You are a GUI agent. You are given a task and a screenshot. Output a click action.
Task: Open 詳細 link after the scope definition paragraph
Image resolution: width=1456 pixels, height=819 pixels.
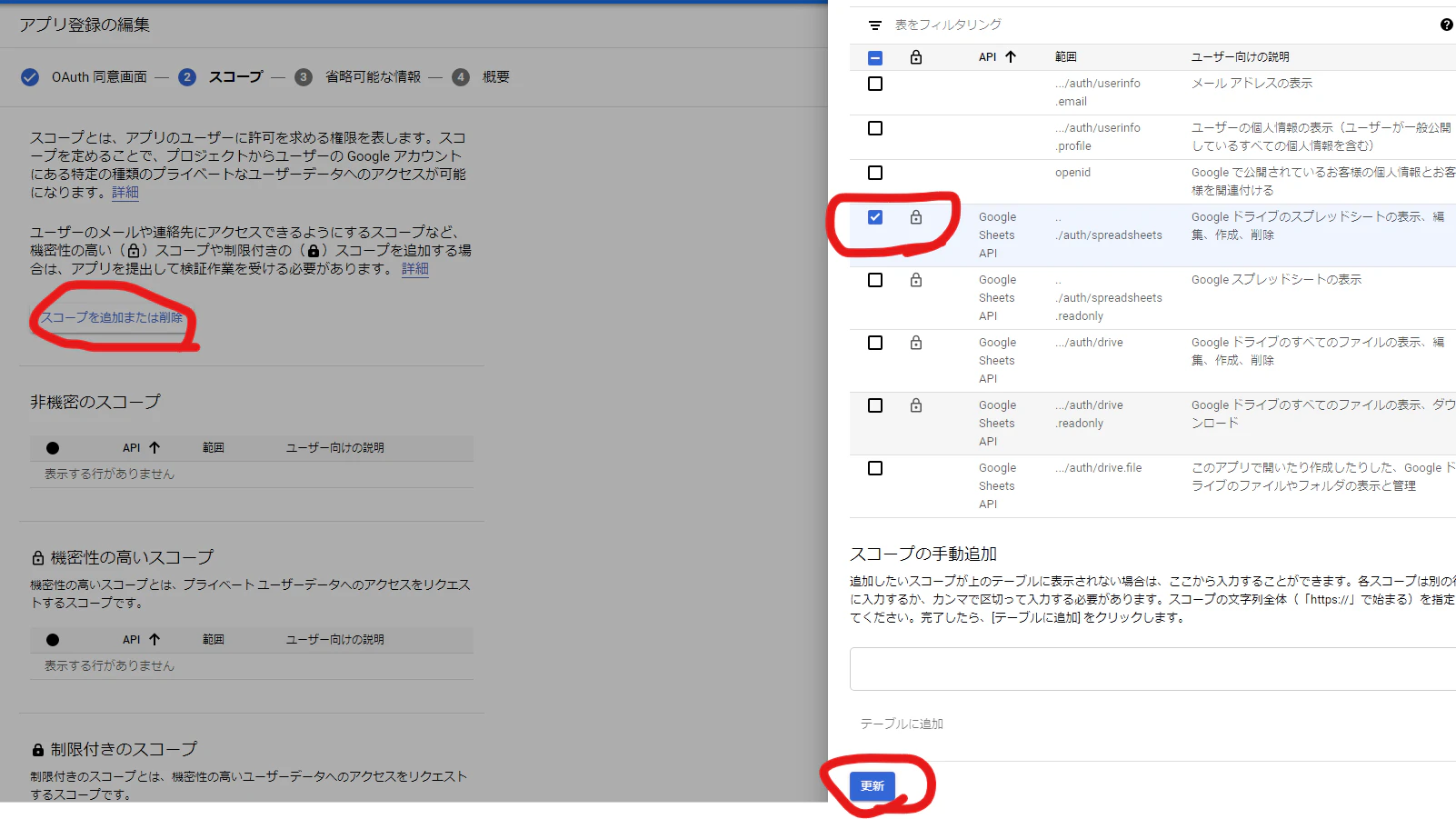coord(125,193)
